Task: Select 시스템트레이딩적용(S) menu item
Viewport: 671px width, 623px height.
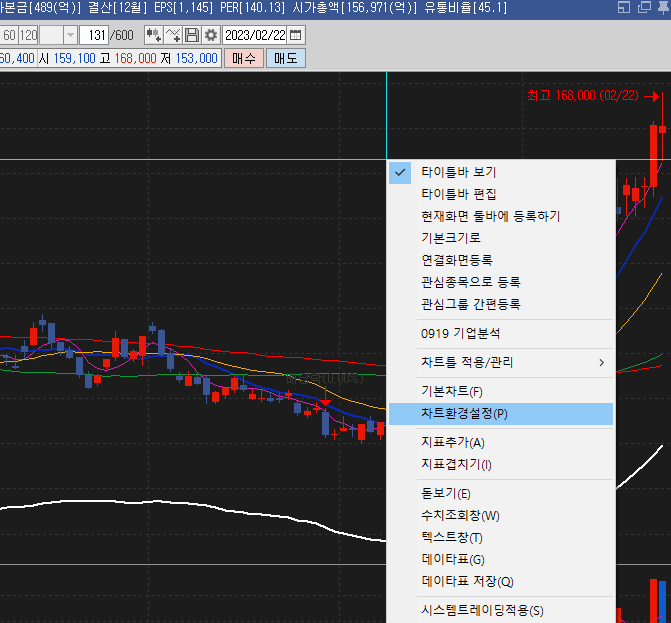Action: 501,611
